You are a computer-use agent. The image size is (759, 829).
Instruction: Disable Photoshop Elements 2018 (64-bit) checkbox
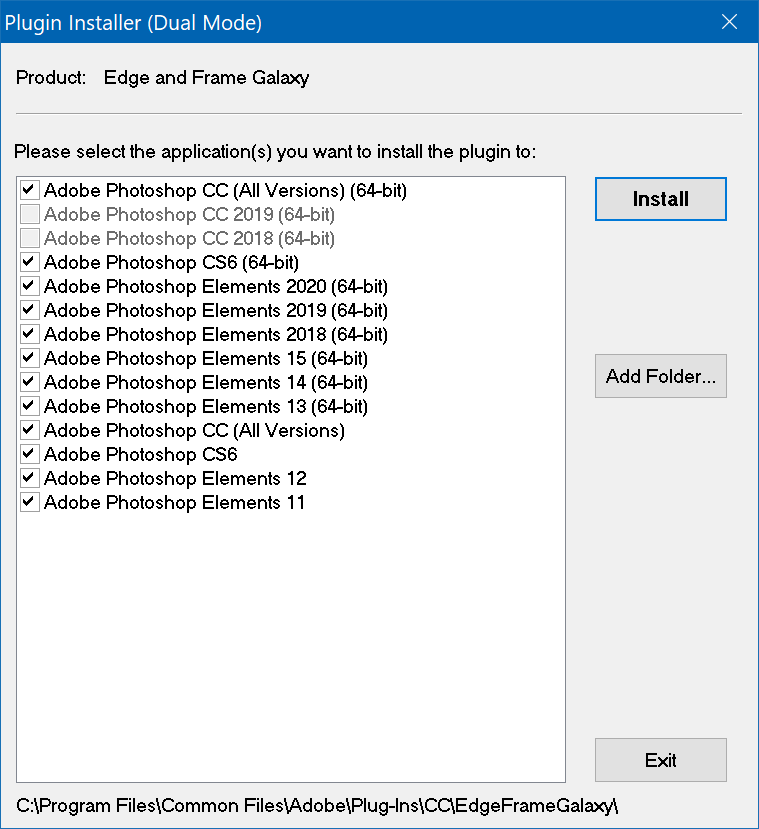[x=30, y=334]
